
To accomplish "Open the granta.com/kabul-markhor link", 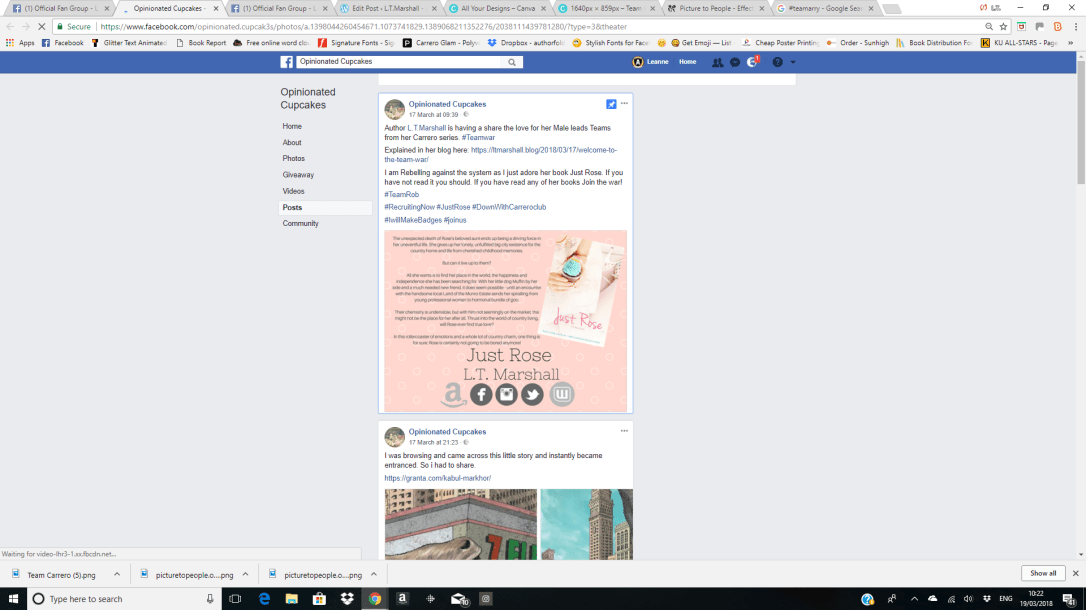I will coord(435,477).
